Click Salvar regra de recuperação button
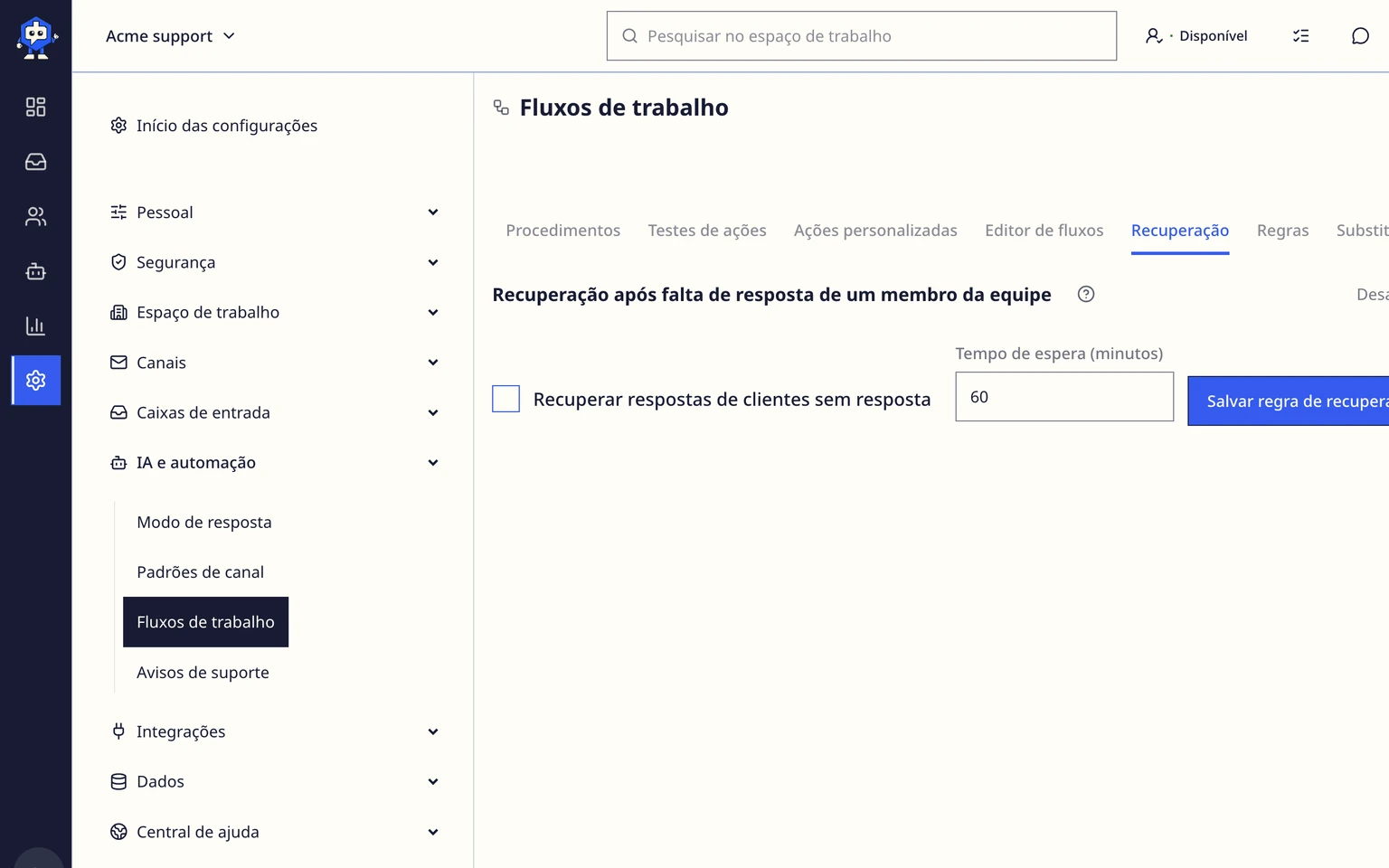Screen dimensions: 1389x868 1288,401
